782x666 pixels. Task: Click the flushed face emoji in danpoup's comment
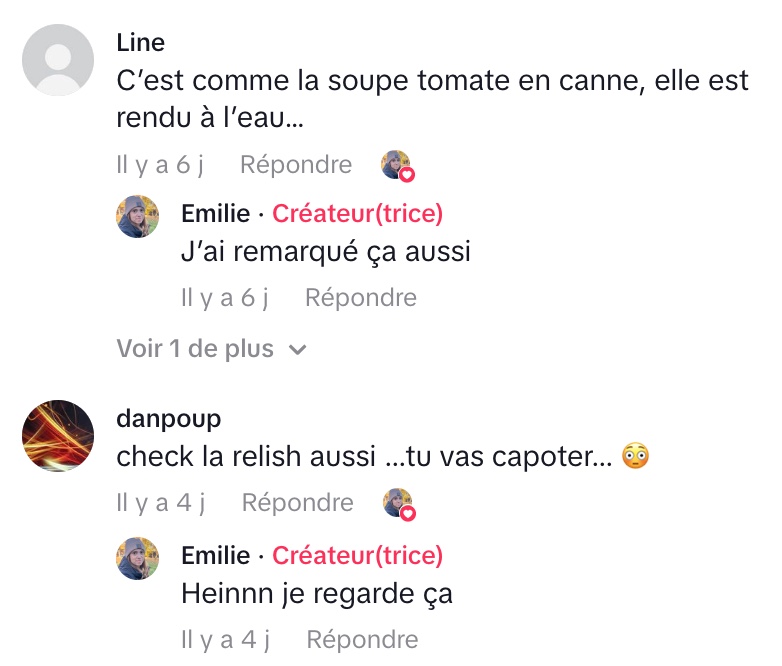635,457
